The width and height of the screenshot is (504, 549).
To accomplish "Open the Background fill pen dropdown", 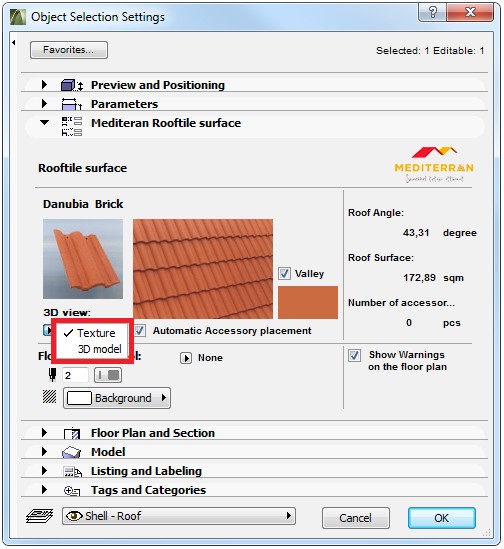I will click(117, 398).
